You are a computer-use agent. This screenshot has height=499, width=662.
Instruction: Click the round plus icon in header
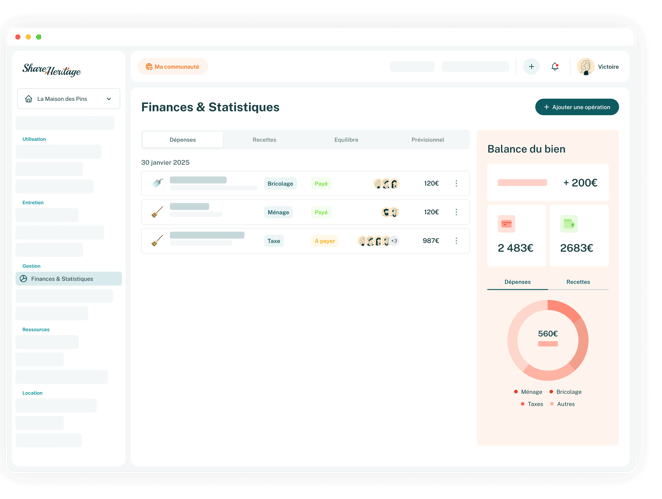click(531, 67)
